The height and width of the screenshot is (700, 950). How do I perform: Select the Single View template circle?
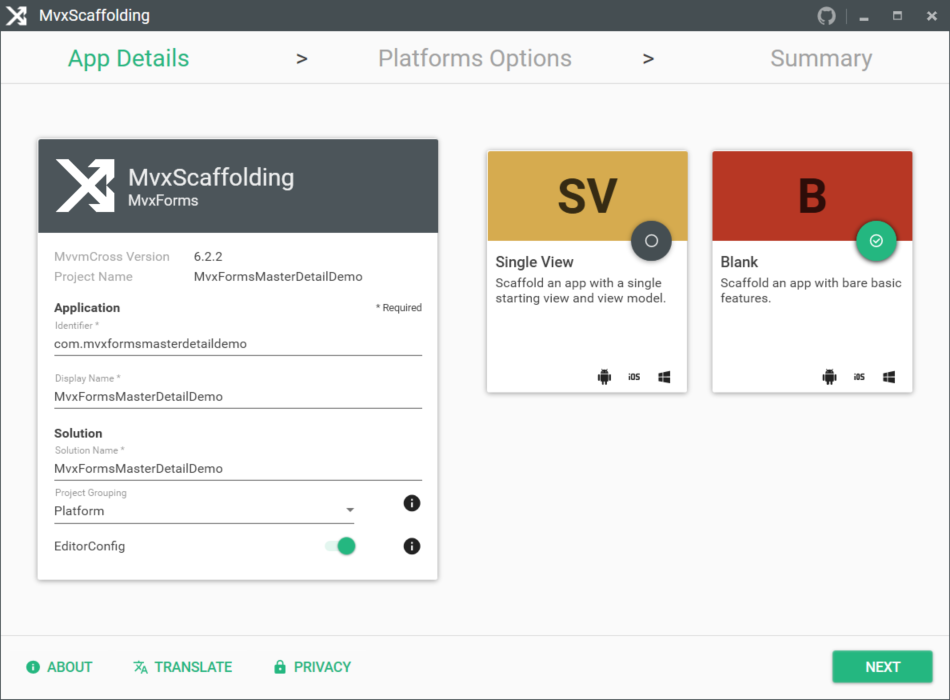tap(651, 240)
